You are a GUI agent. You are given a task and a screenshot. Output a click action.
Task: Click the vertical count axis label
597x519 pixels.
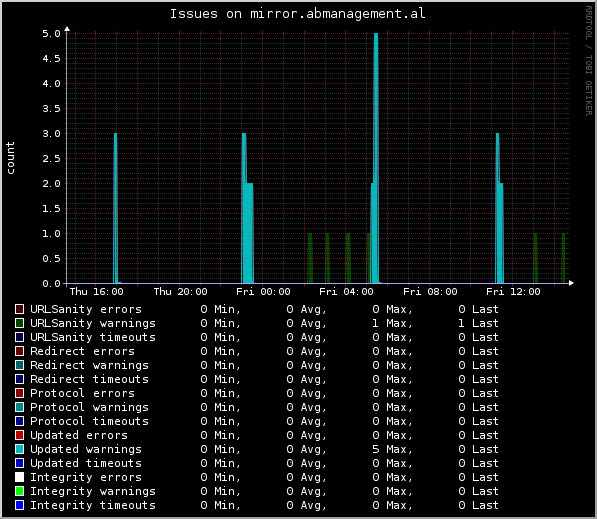[10, 158]
